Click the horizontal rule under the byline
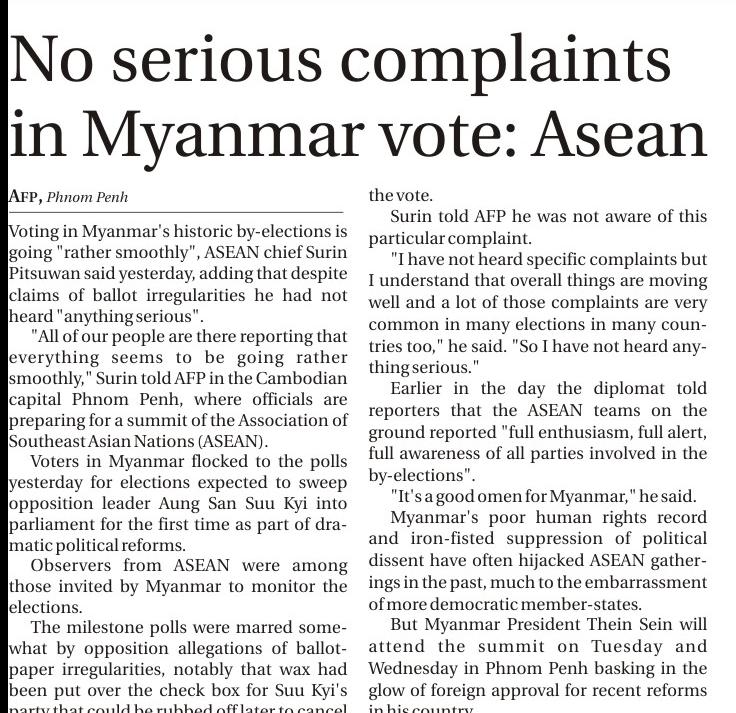The height and width of the screenshot is (713, 736). point(175,212)
